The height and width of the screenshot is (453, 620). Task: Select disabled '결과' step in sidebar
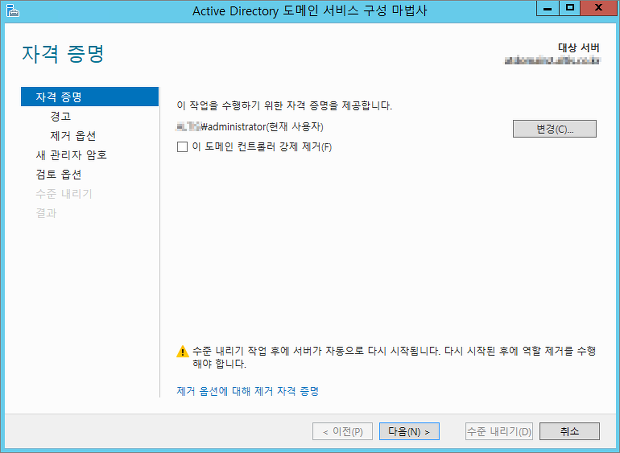pos(46,213)
